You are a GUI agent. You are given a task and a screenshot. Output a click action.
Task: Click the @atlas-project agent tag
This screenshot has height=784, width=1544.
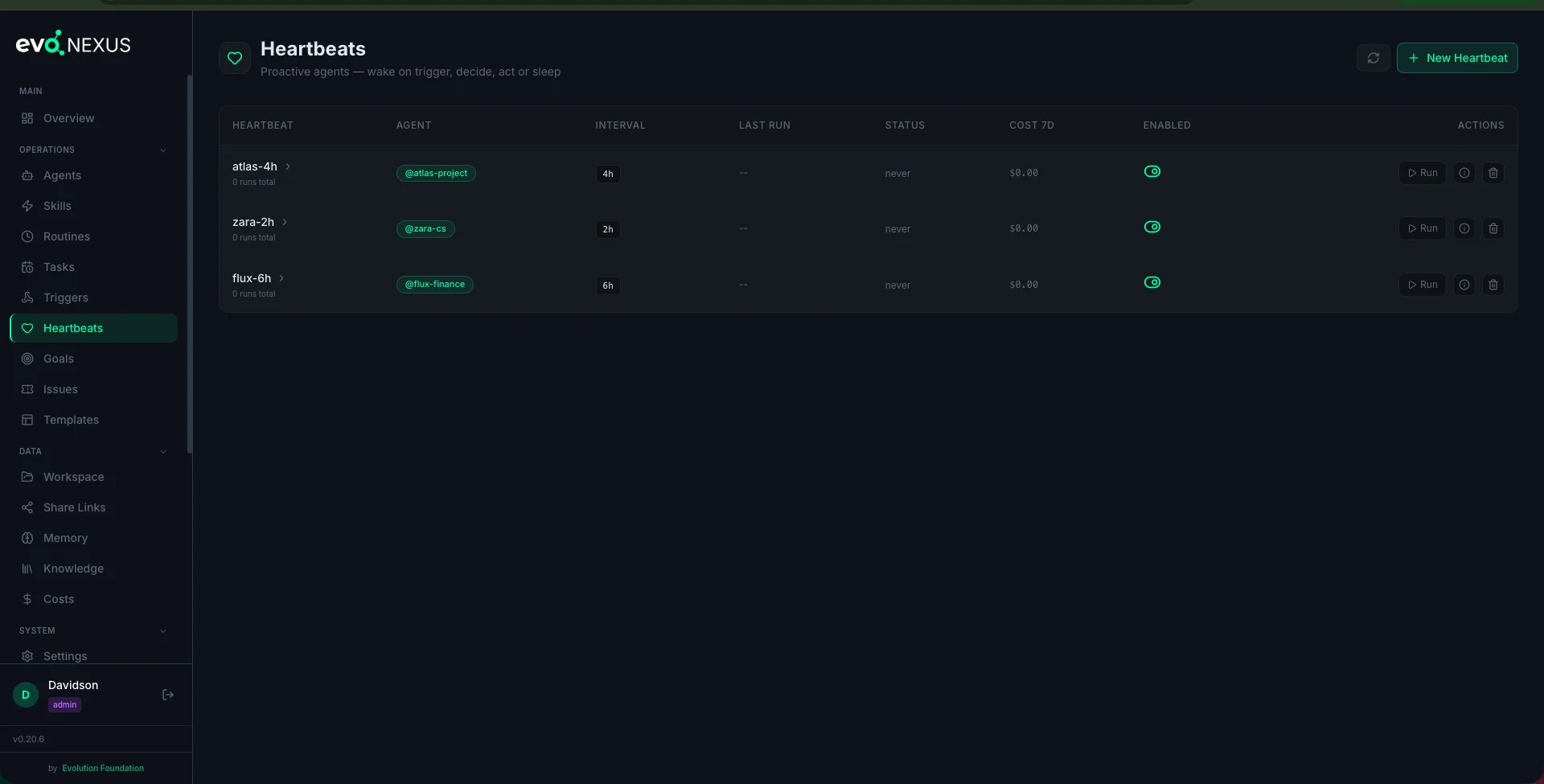(436, 173)
